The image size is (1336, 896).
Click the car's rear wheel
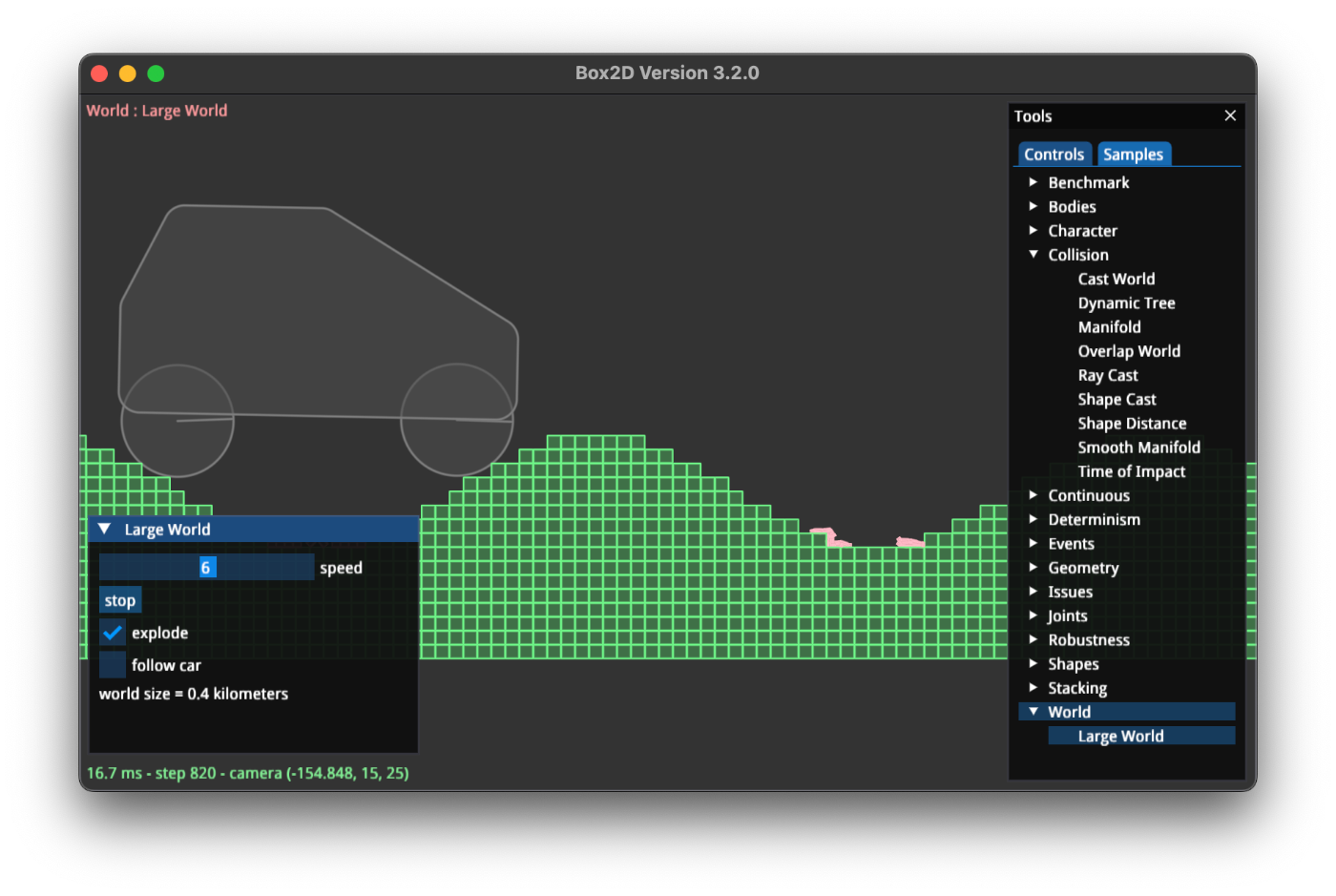(177, 421)
